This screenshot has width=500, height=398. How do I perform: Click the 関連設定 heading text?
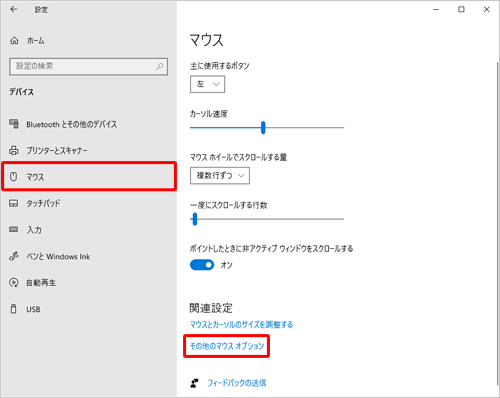pos(211,308)
